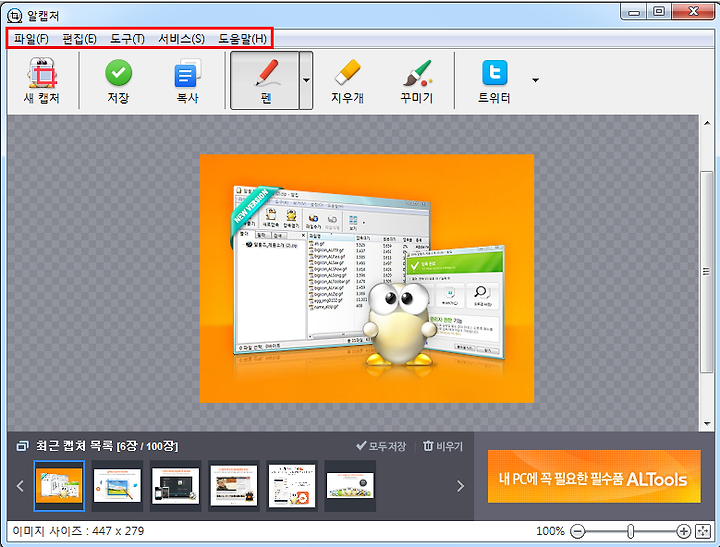Viewport: 720px width, 547px height.
Task: Click the 최근 캡처 목록 panel icon
Action: pos(22,446)
